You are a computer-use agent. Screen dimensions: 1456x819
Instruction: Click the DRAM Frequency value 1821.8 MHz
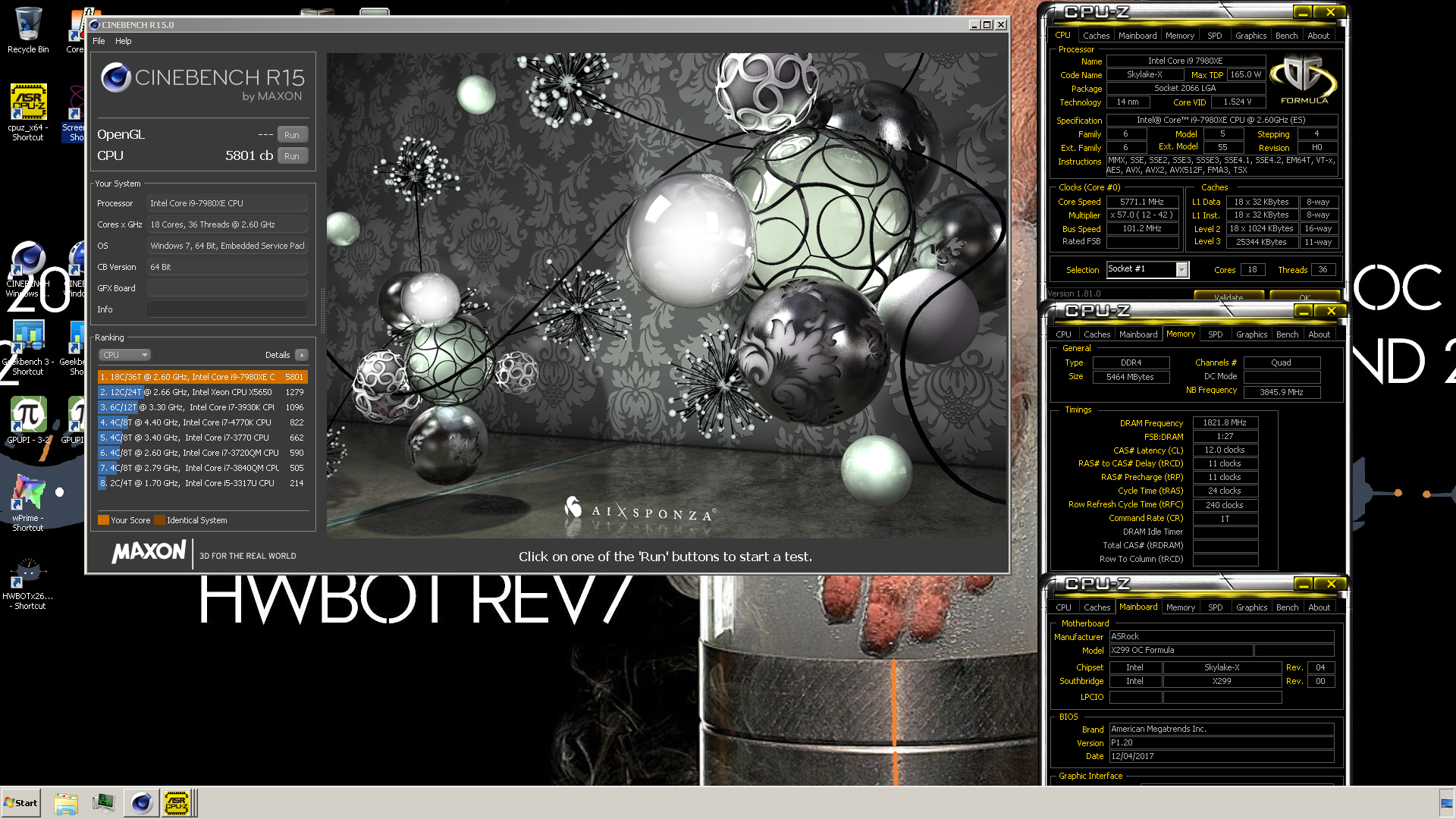(1225, 423)
